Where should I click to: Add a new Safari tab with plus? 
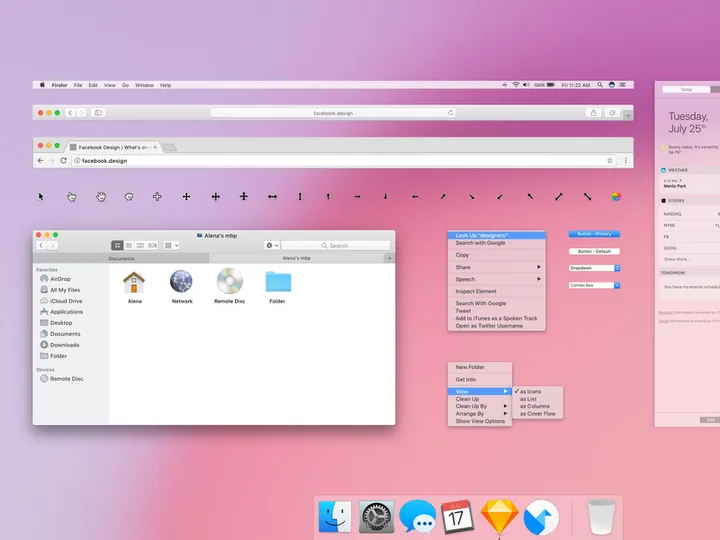click(x=628, y=115)
